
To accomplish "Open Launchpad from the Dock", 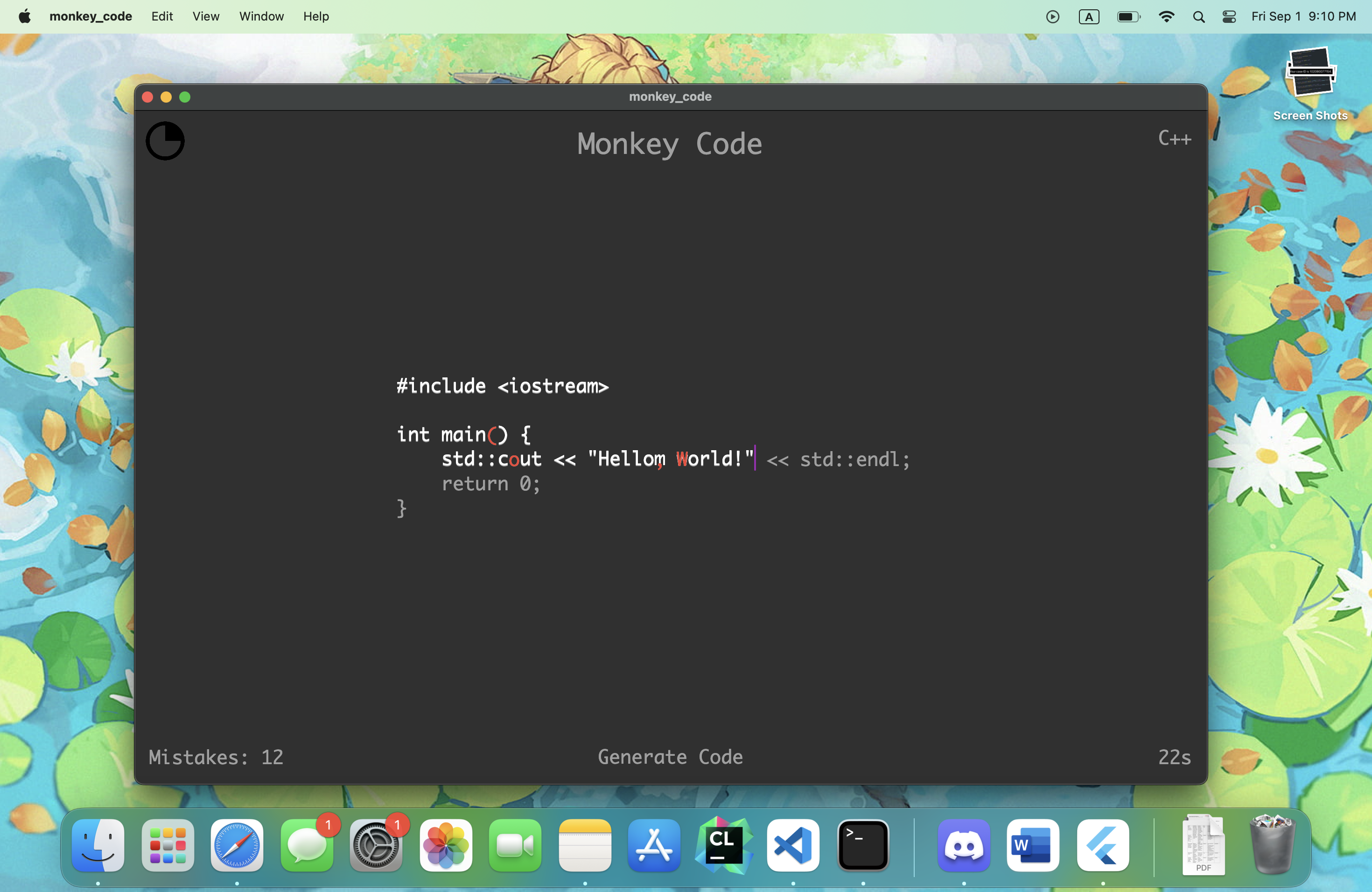I will (x=168, y=845).
